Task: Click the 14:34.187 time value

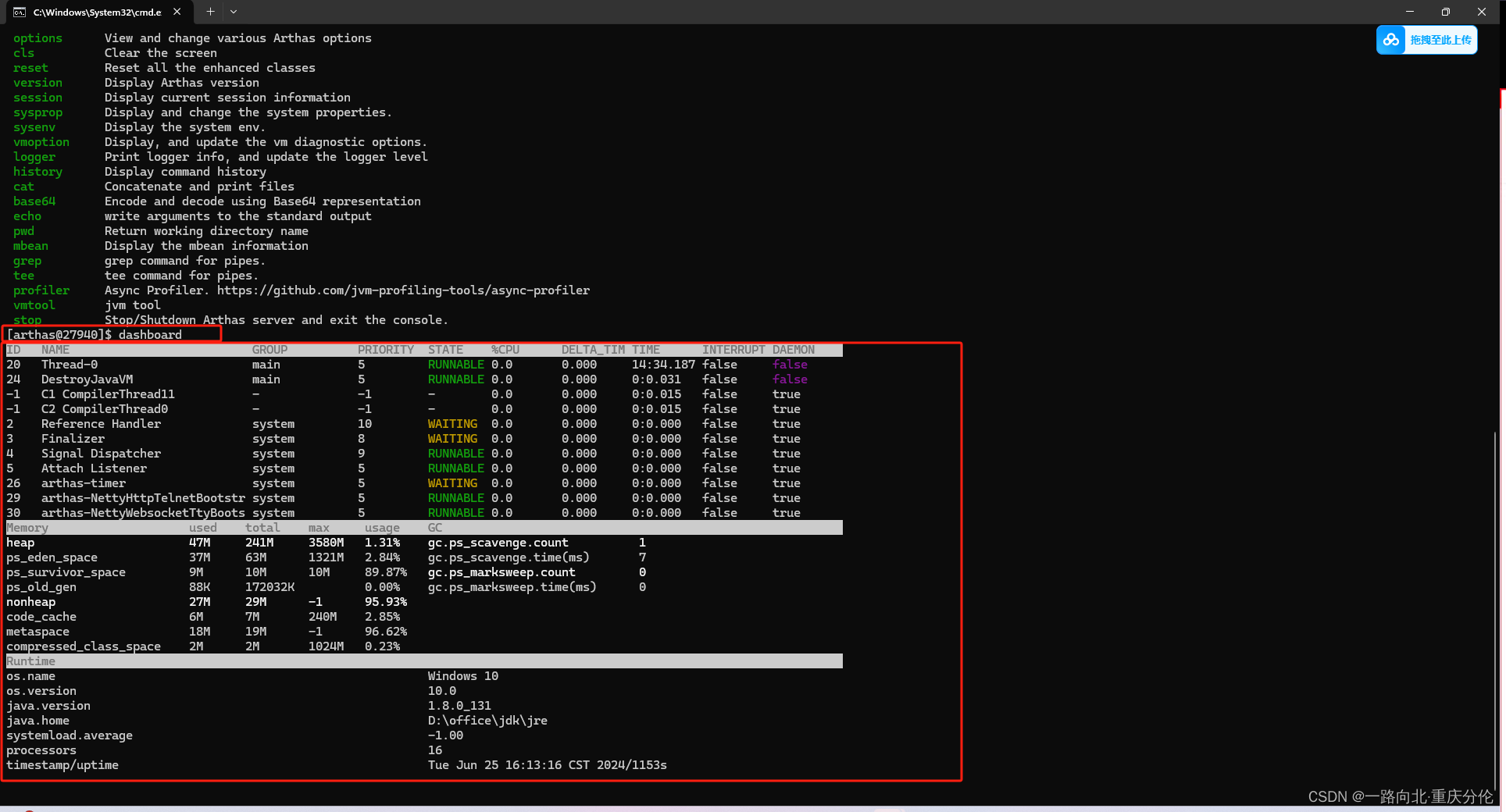Action: (x=663, y=365)
